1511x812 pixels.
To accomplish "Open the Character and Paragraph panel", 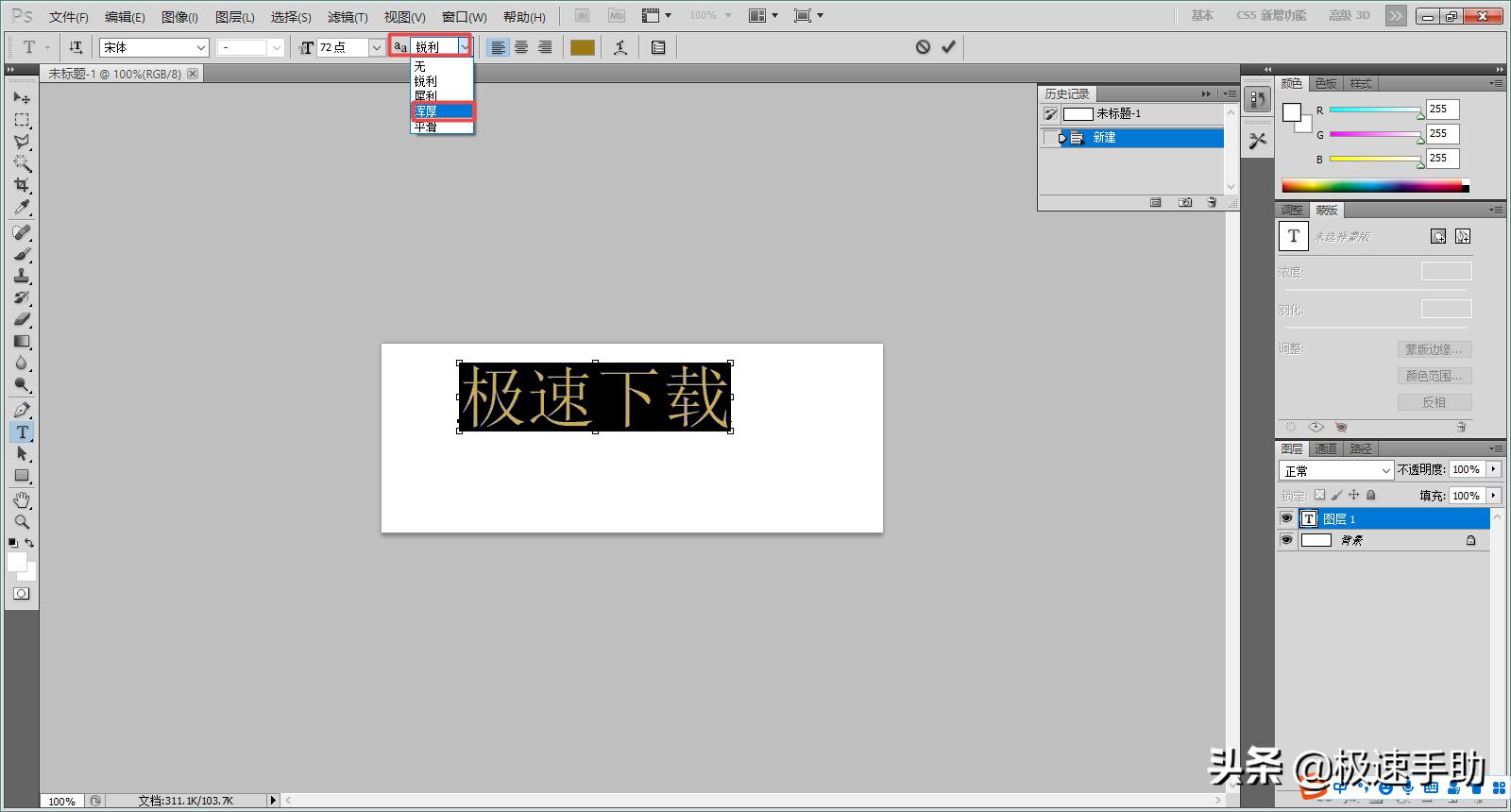I will point(658,47).
